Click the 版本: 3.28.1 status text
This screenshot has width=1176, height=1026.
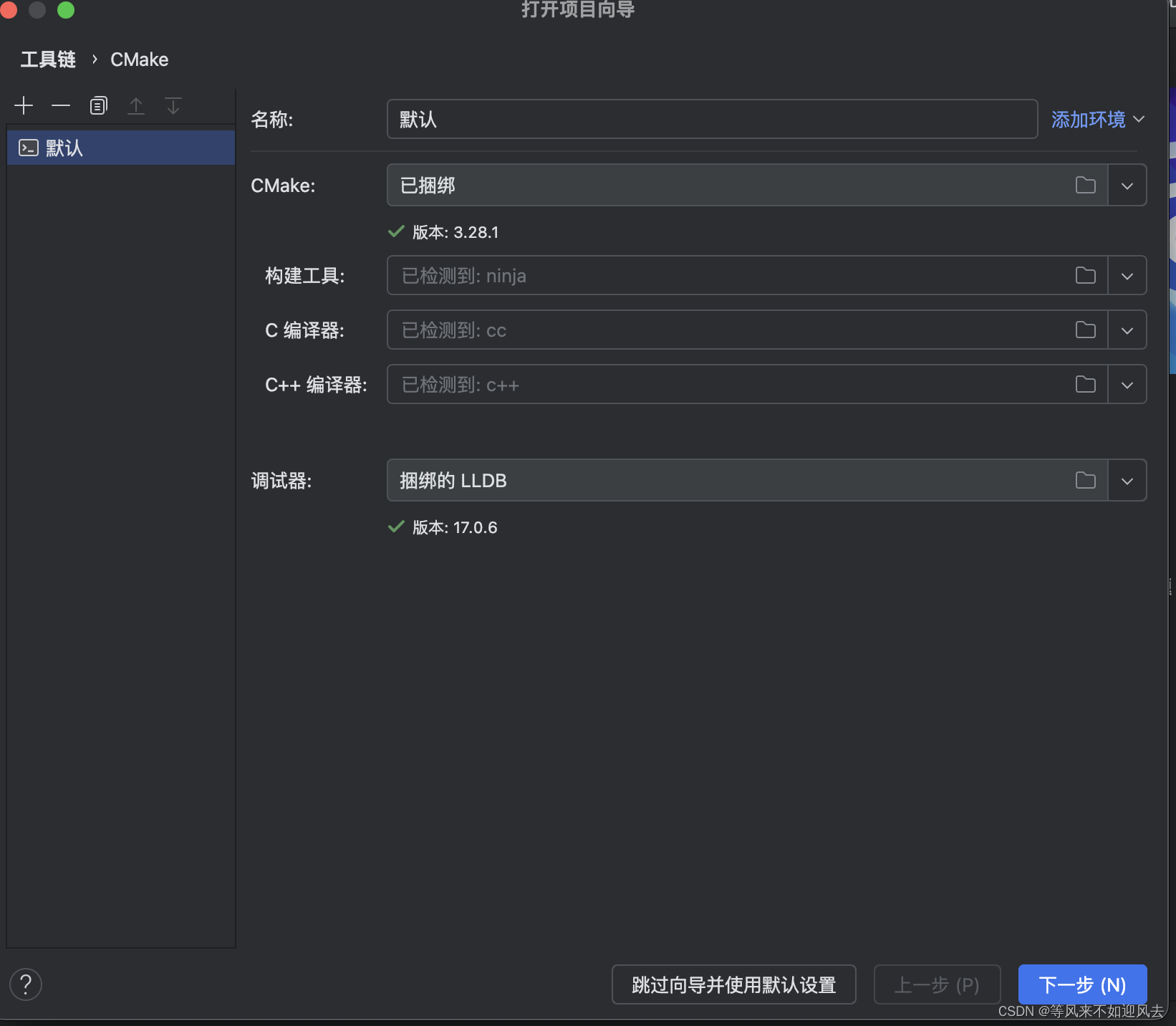[x=456, y=232]
